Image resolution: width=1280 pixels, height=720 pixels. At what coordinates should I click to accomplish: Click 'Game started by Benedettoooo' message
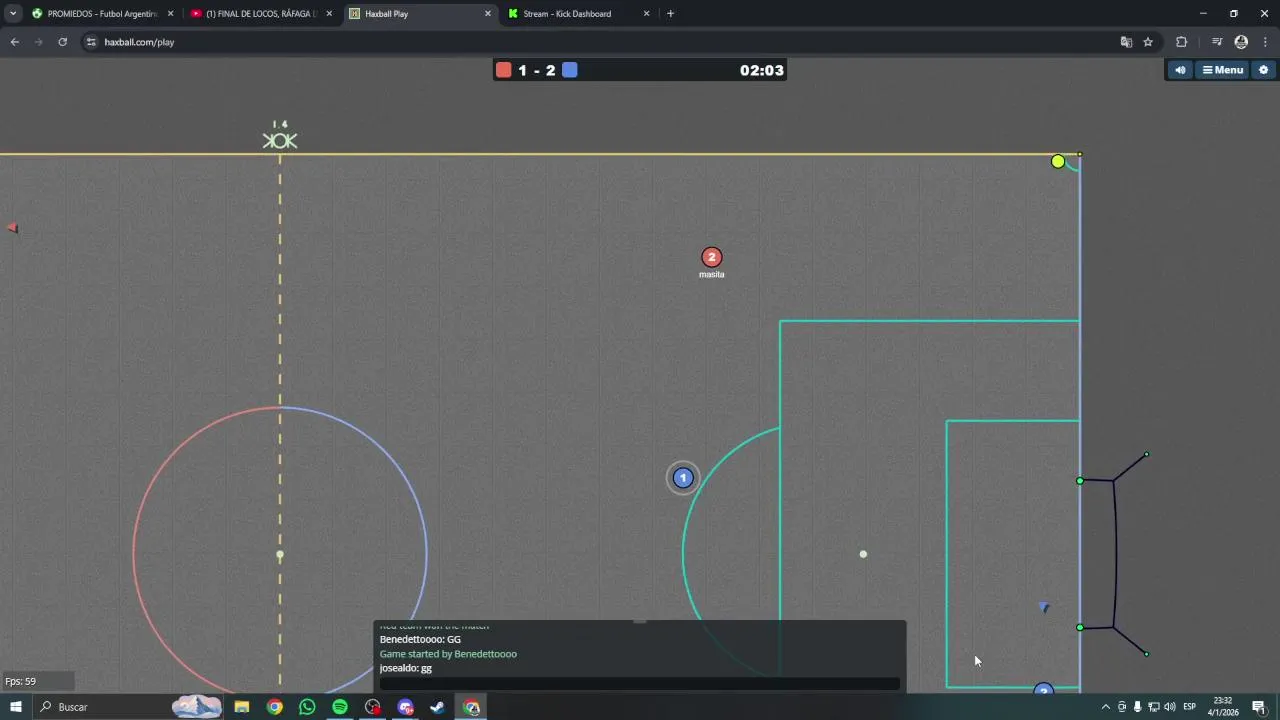pyautogui.click(x=448, y=654)
